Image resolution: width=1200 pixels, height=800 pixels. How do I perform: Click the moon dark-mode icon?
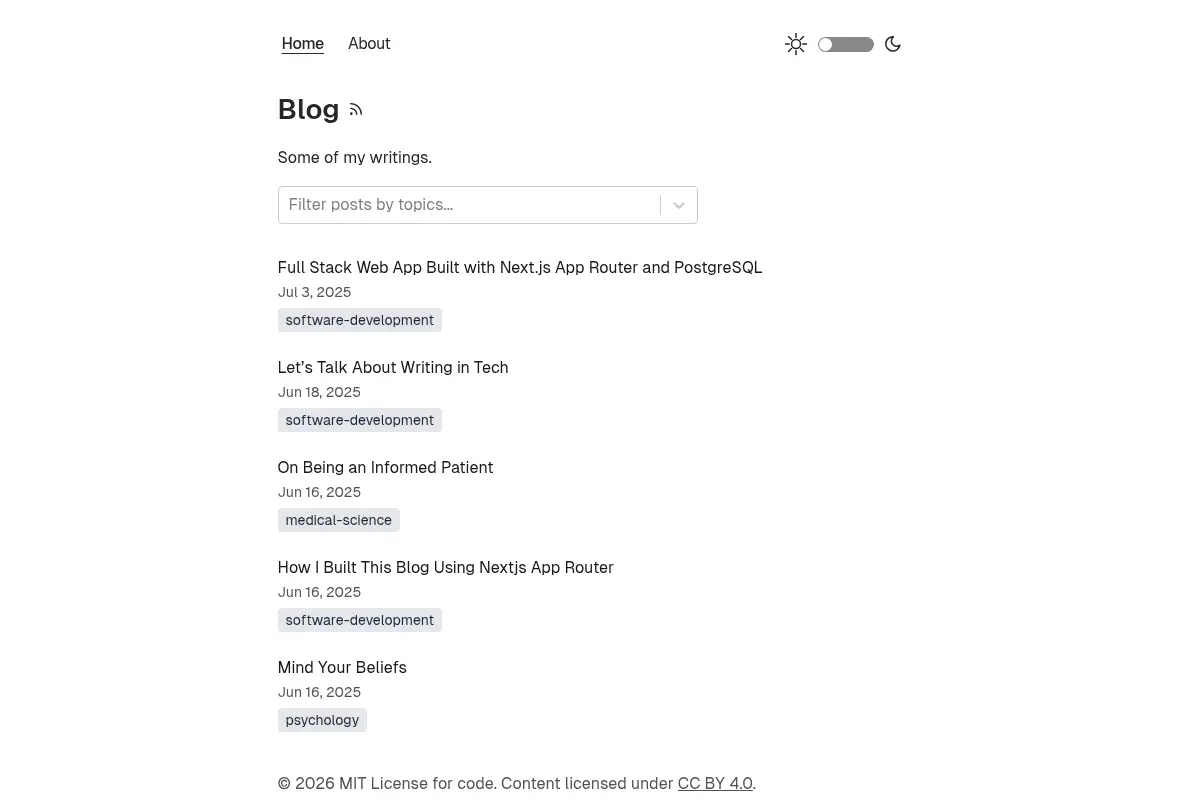click(x=893, y=44)
